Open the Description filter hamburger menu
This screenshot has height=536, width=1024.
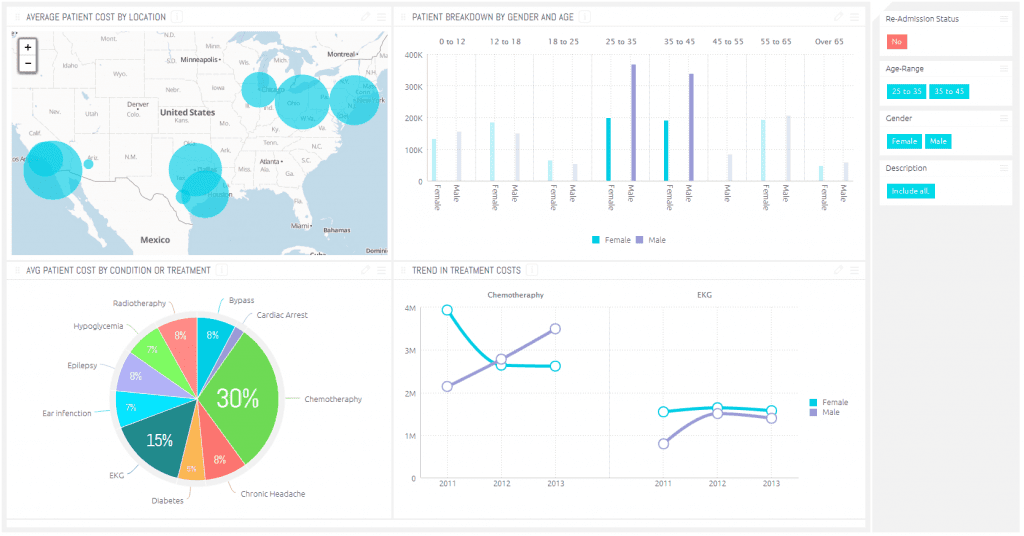click(x=1004, y=168)
